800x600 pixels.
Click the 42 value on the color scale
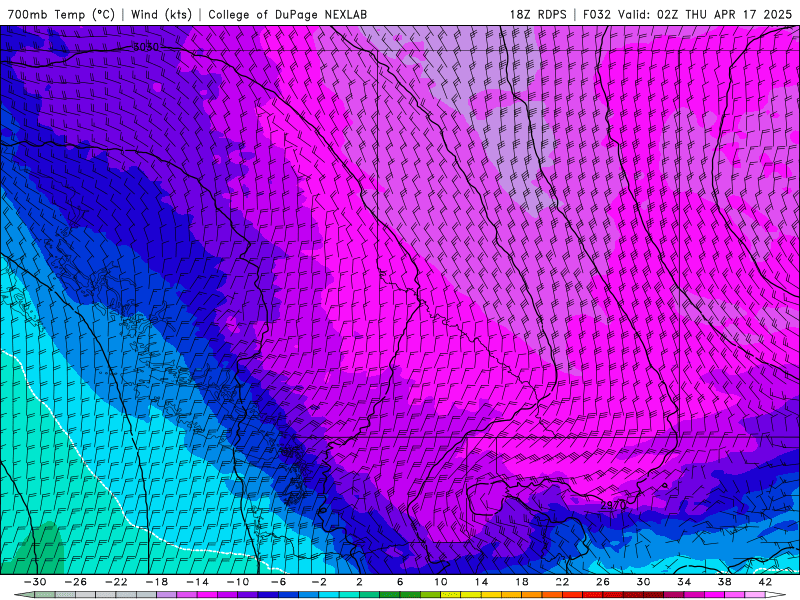pos(764,582)
